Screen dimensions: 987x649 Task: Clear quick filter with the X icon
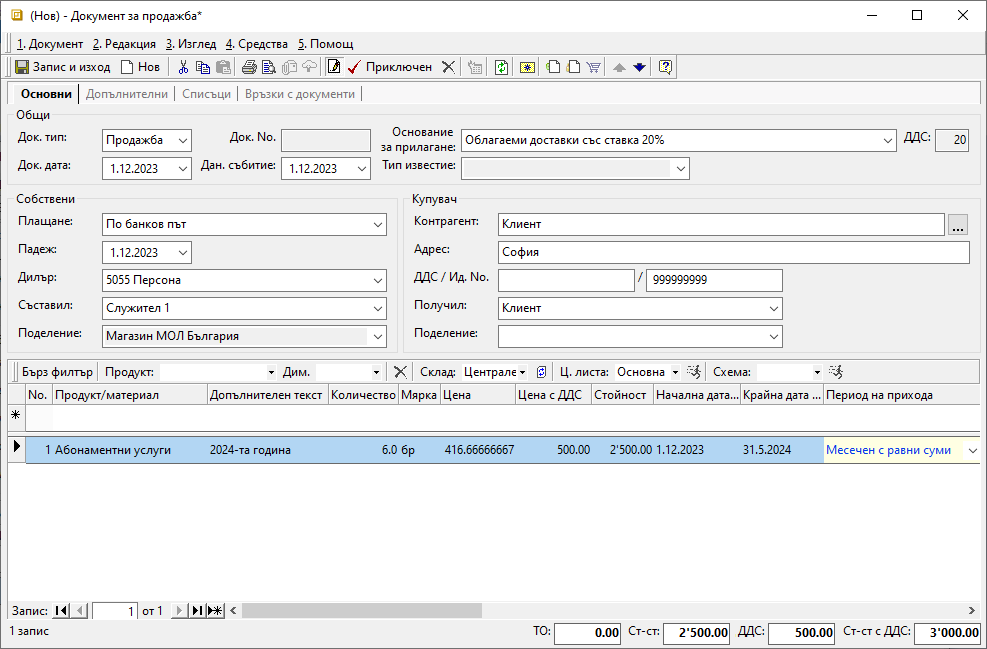pyautogui.click(x=400, y=372)
